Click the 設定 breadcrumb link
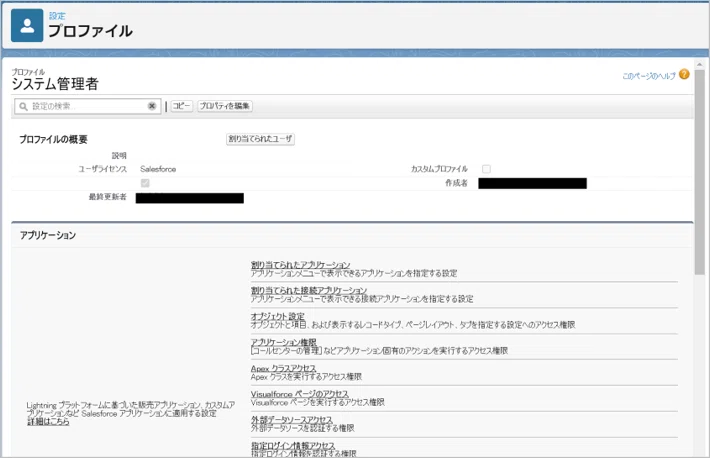 tap(57, 16)
